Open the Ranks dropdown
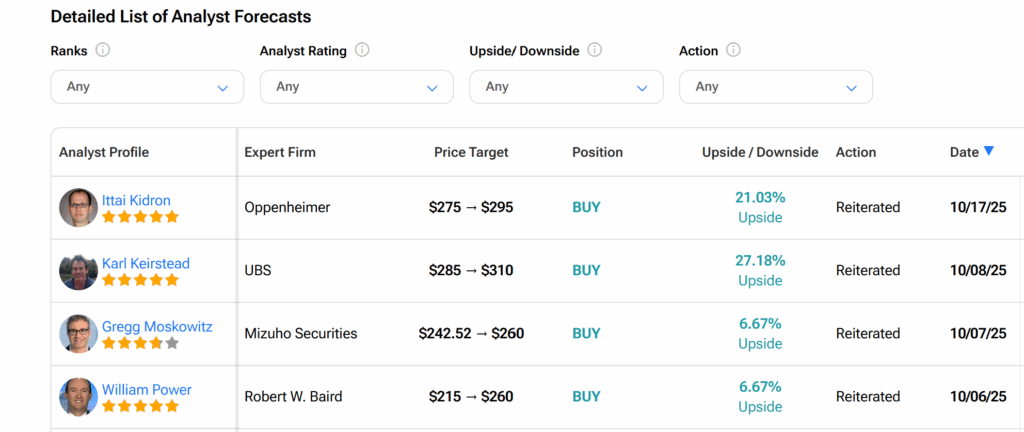 point(147,87)
